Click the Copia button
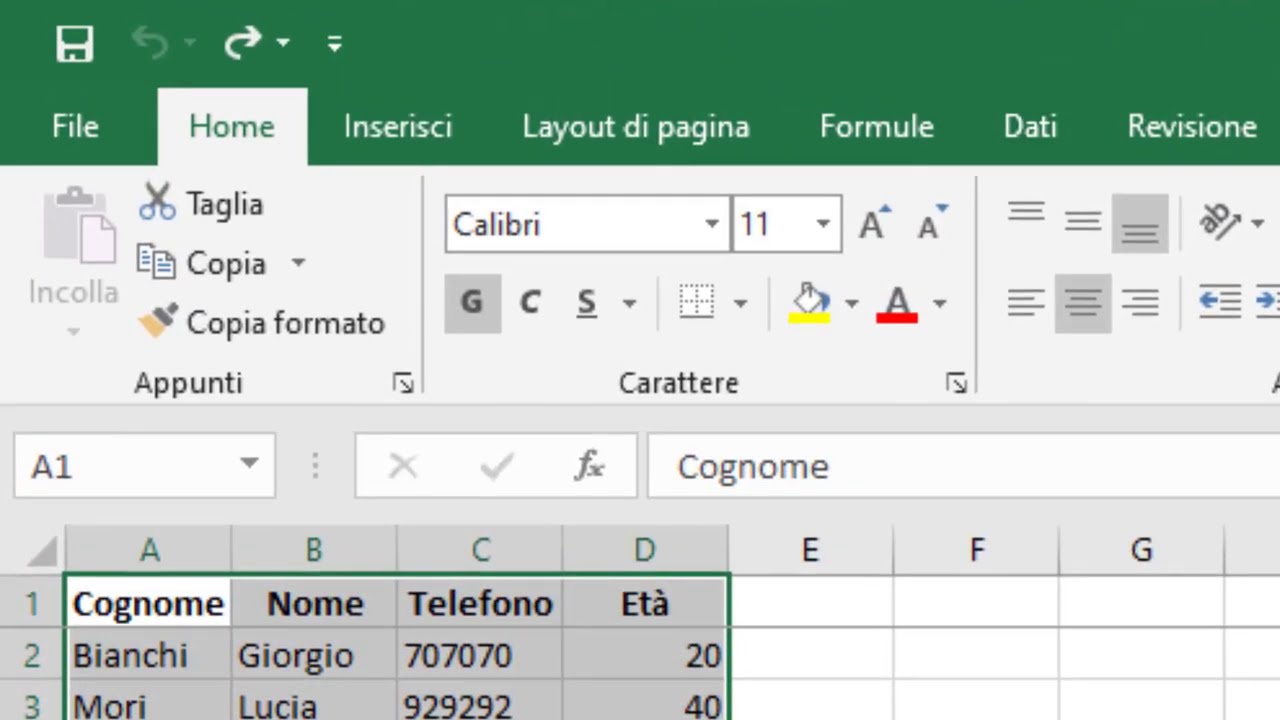 [201, 263]
